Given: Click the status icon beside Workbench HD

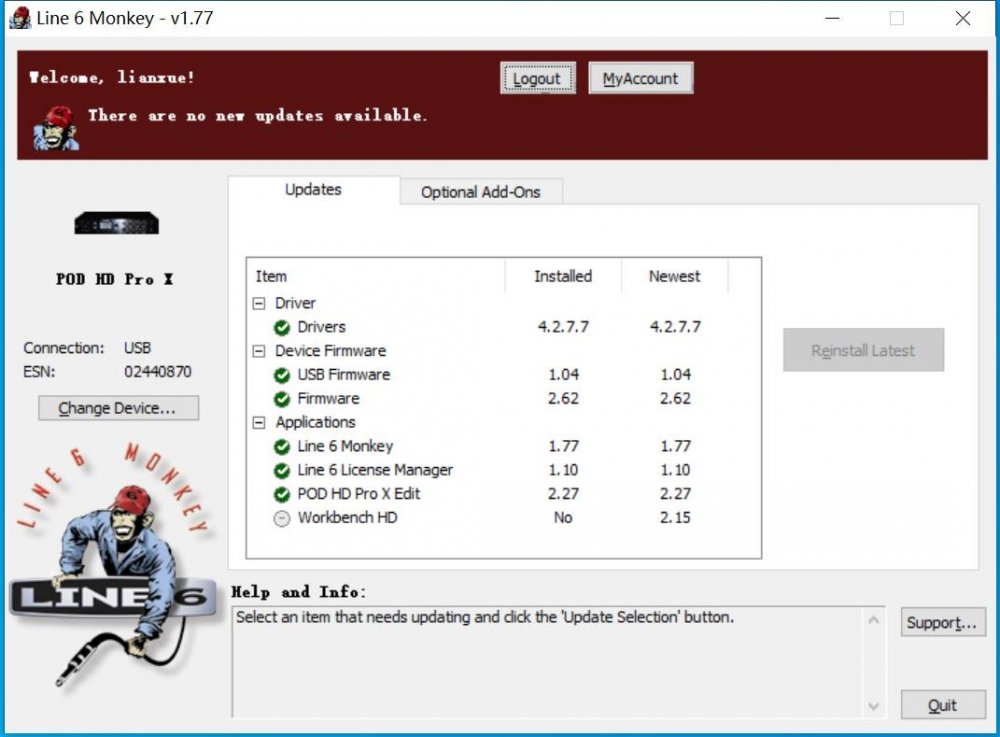Looking at the screenshot, I should (282, 519).
